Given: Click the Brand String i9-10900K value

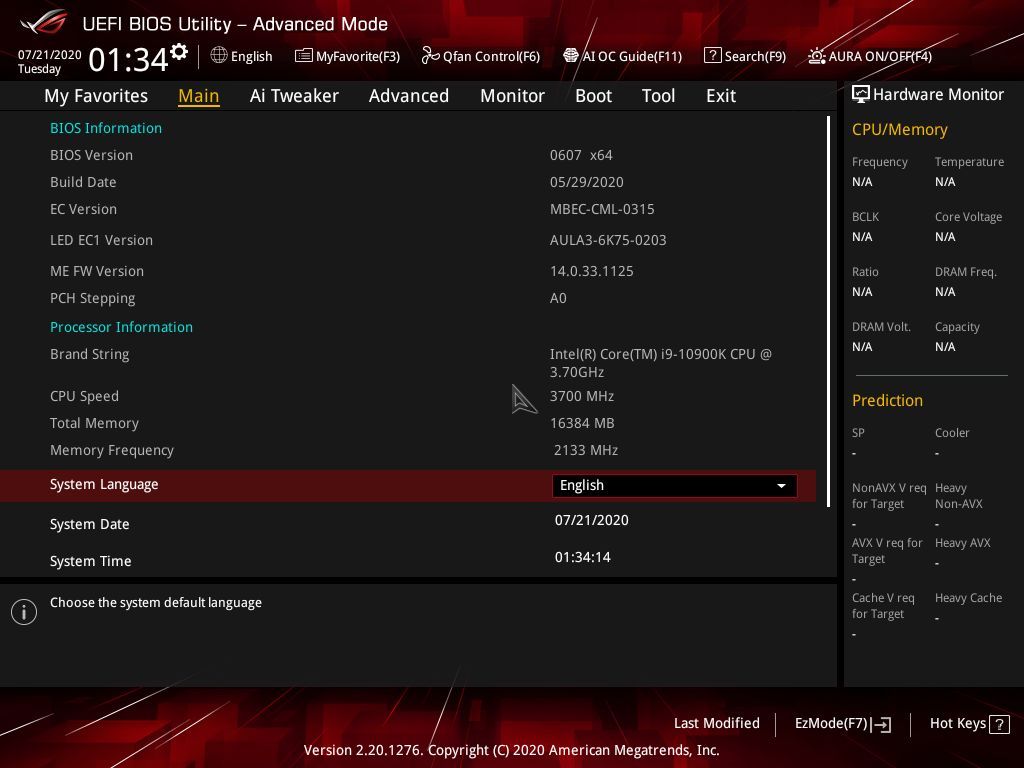Looking at the screenshot, I should (661, 363).
